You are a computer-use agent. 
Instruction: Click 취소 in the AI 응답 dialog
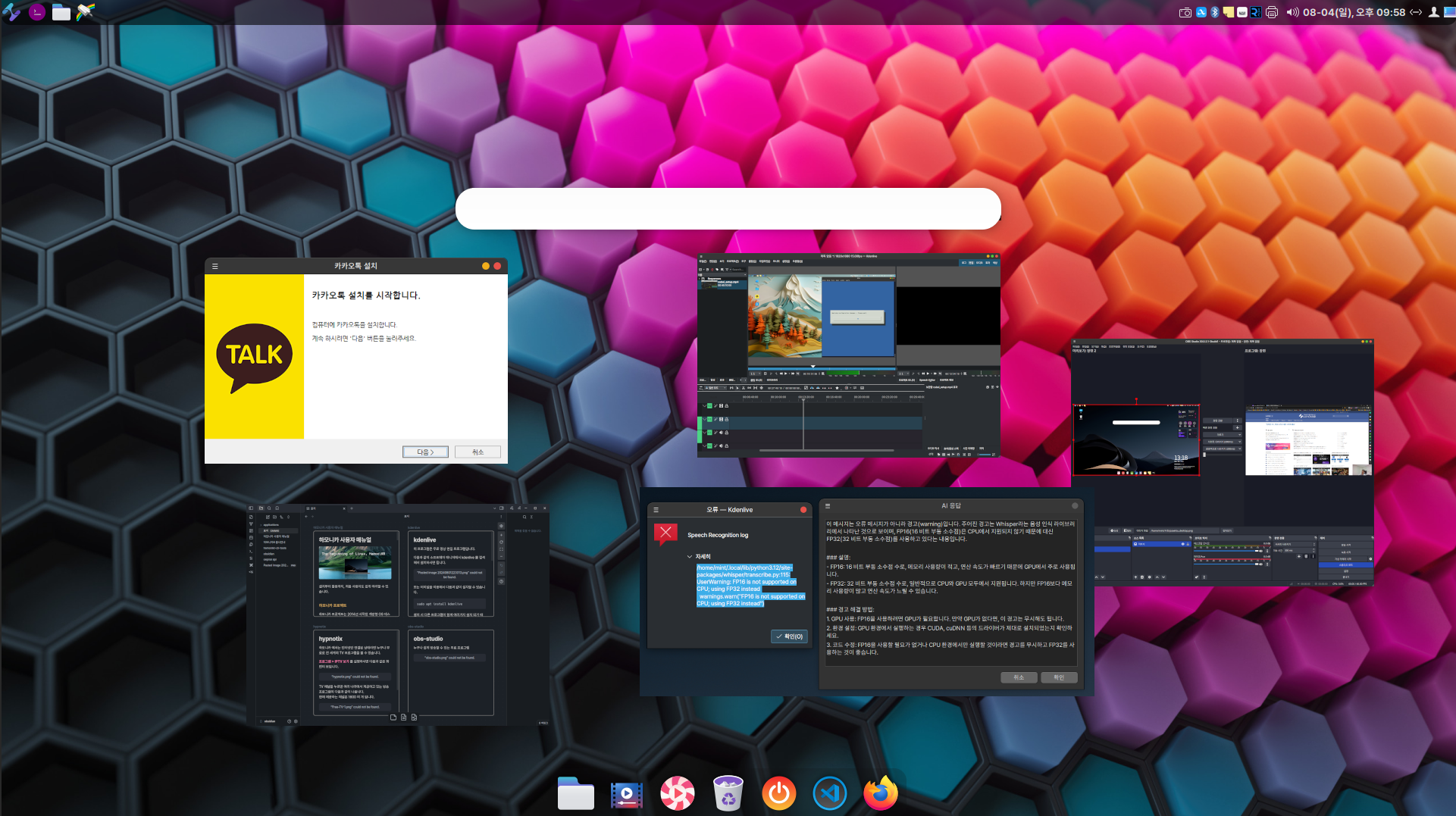click(1018, 677)
